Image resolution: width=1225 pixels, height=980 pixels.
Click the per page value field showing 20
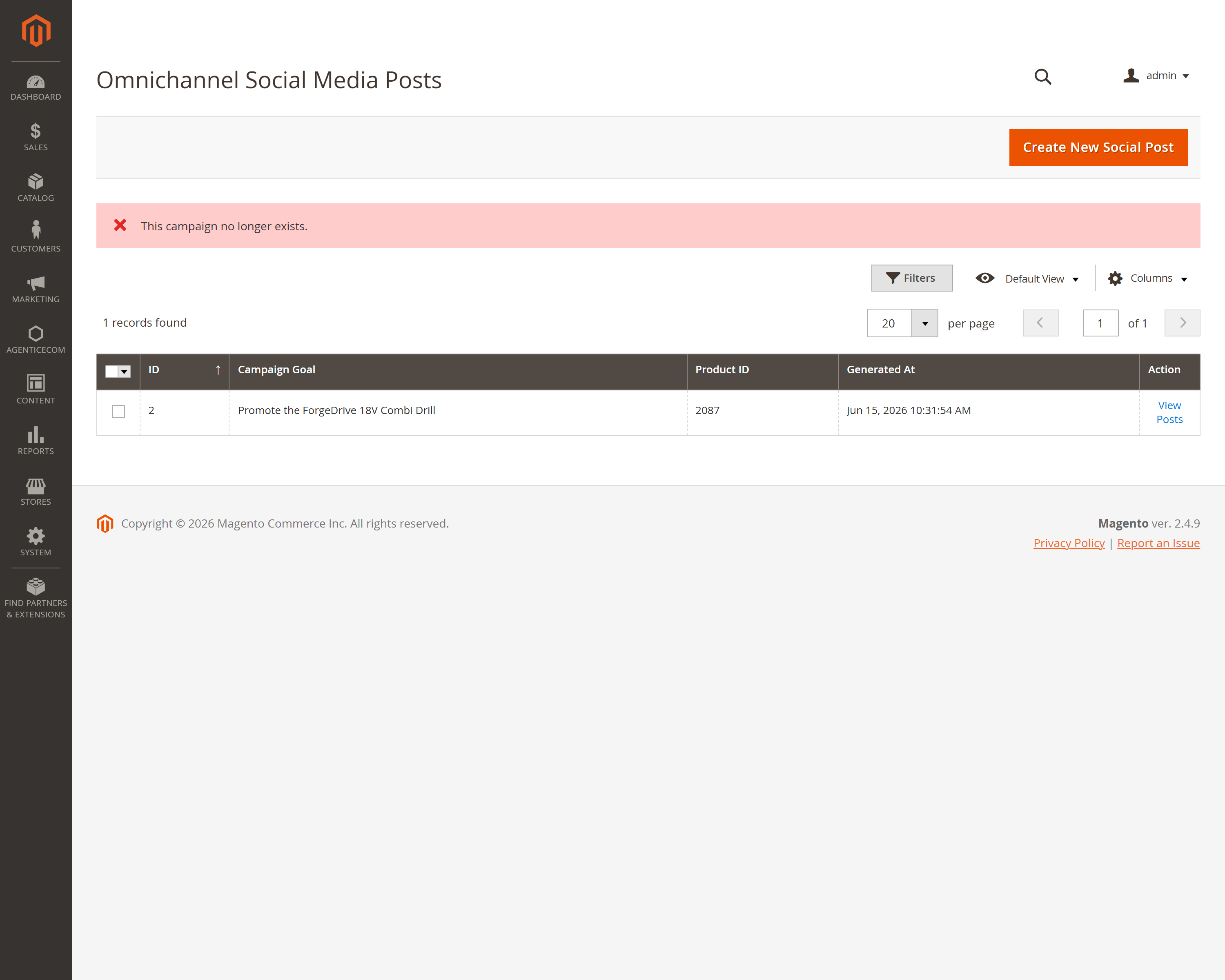[x=889, y=323]
